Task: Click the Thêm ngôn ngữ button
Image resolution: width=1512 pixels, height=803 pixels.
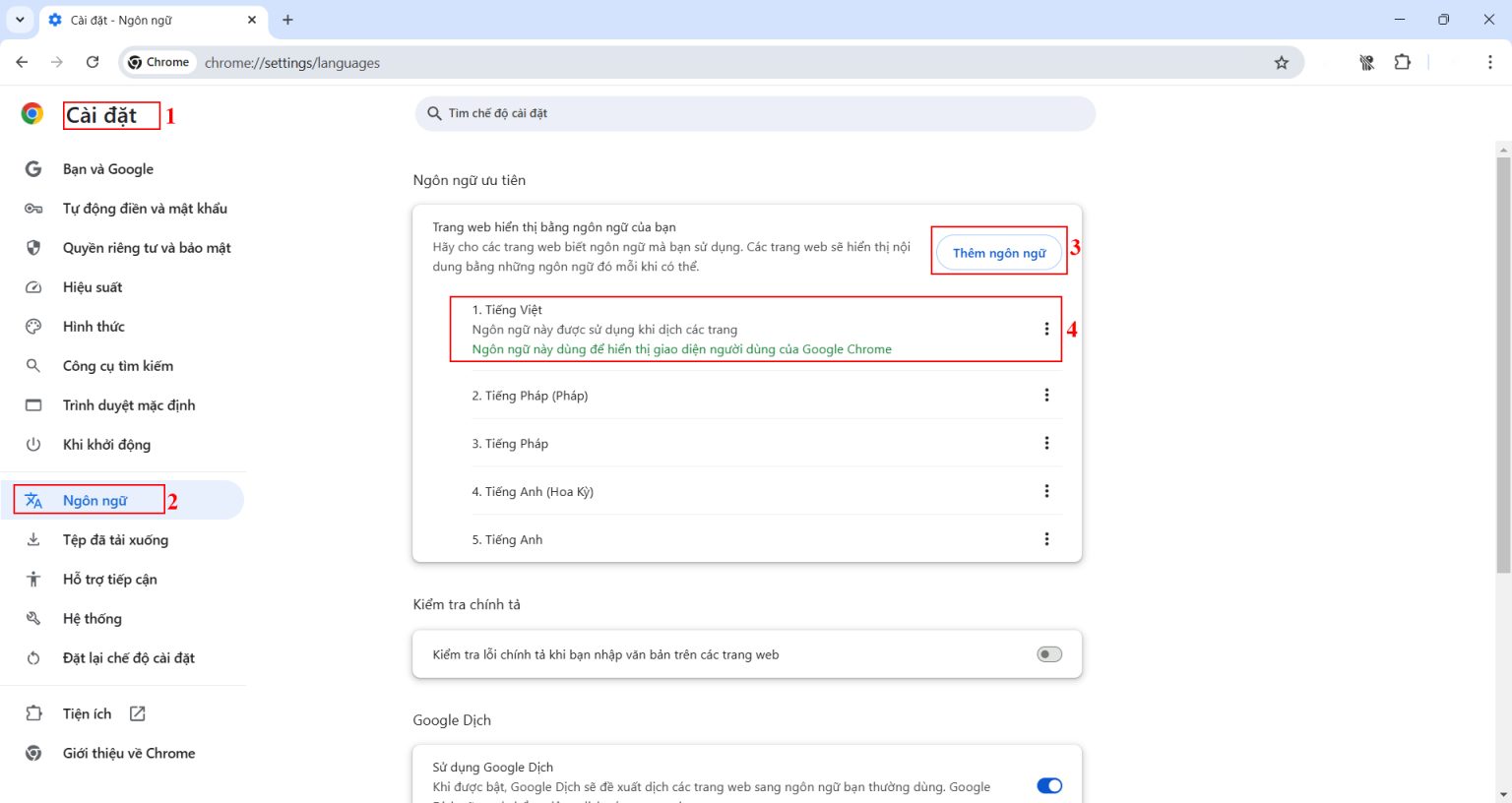Action: click(998, 252)
